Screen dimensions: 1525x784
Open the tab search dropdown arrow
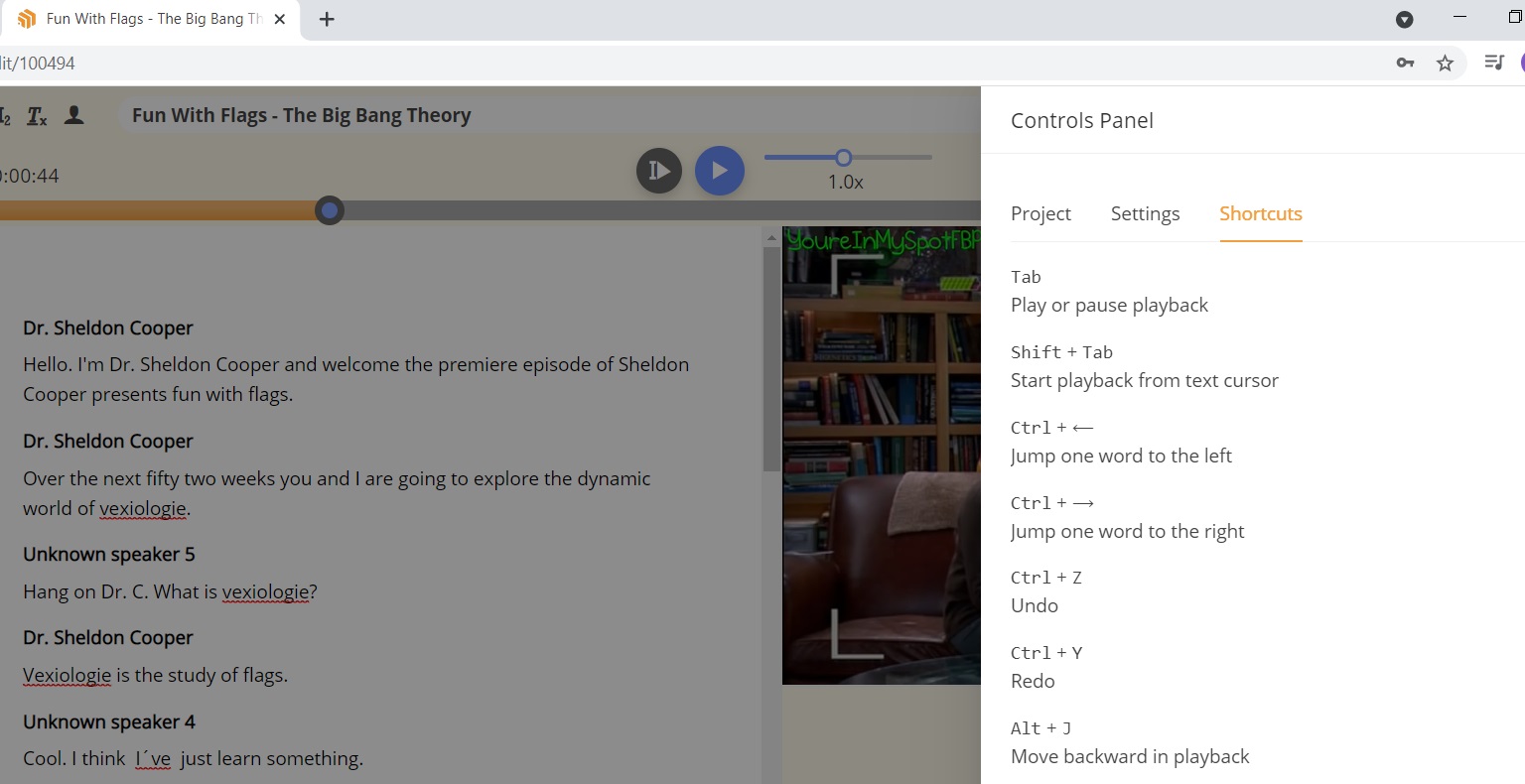click(1404, 19)
